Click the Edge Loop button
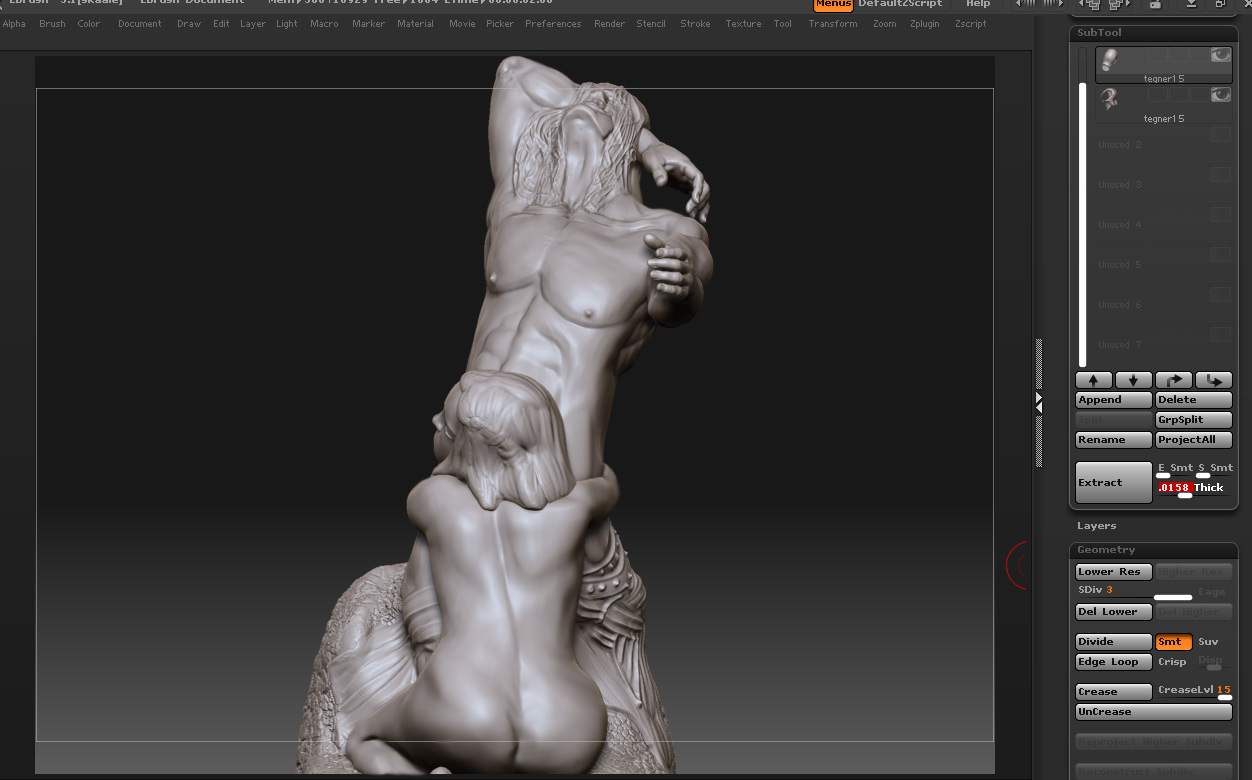Screen dimensions: 1252x780 coord(1114,662)
